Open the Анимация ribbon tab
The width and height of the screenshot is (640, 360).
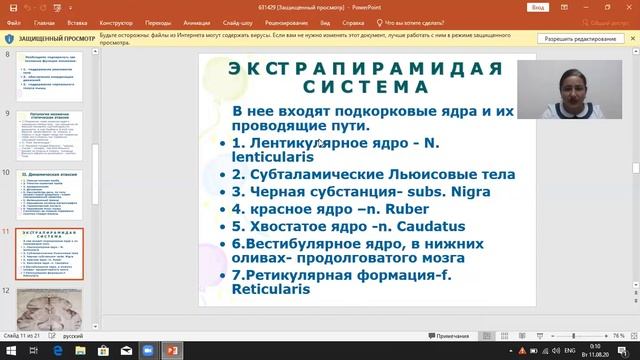tap(197, 23)
